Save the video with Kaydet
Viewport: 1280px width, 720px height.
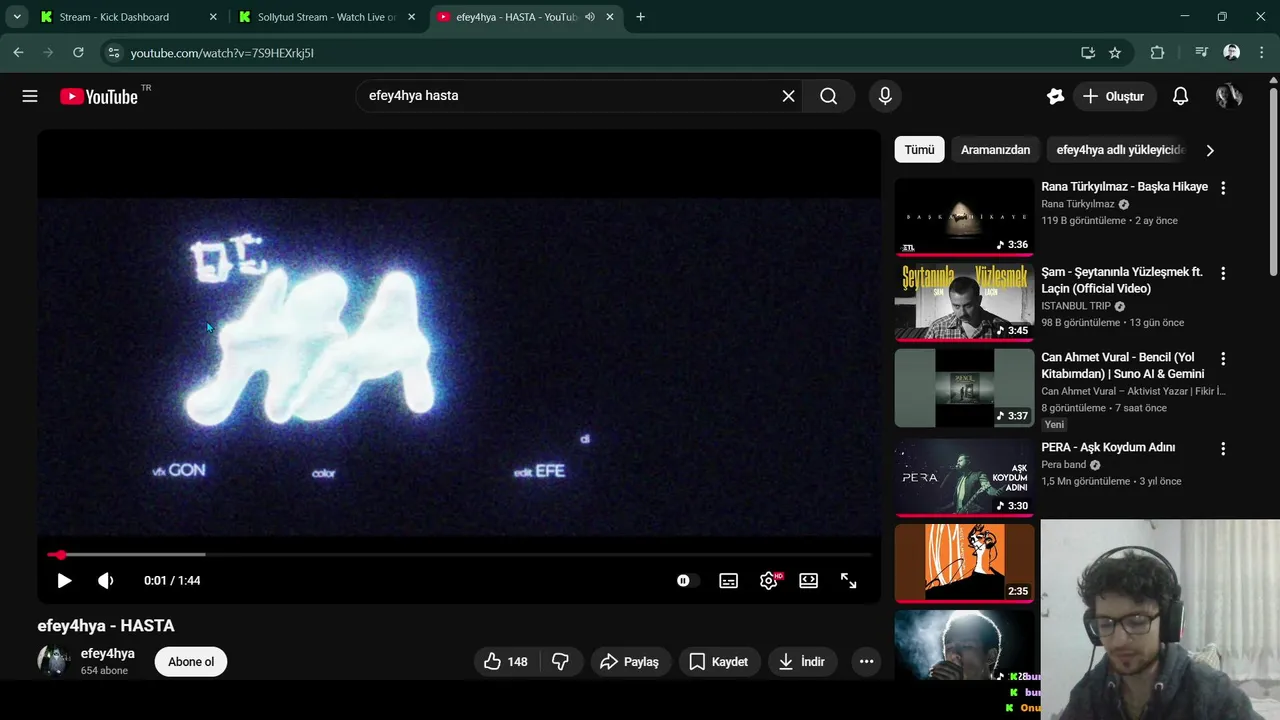(719, 661)
